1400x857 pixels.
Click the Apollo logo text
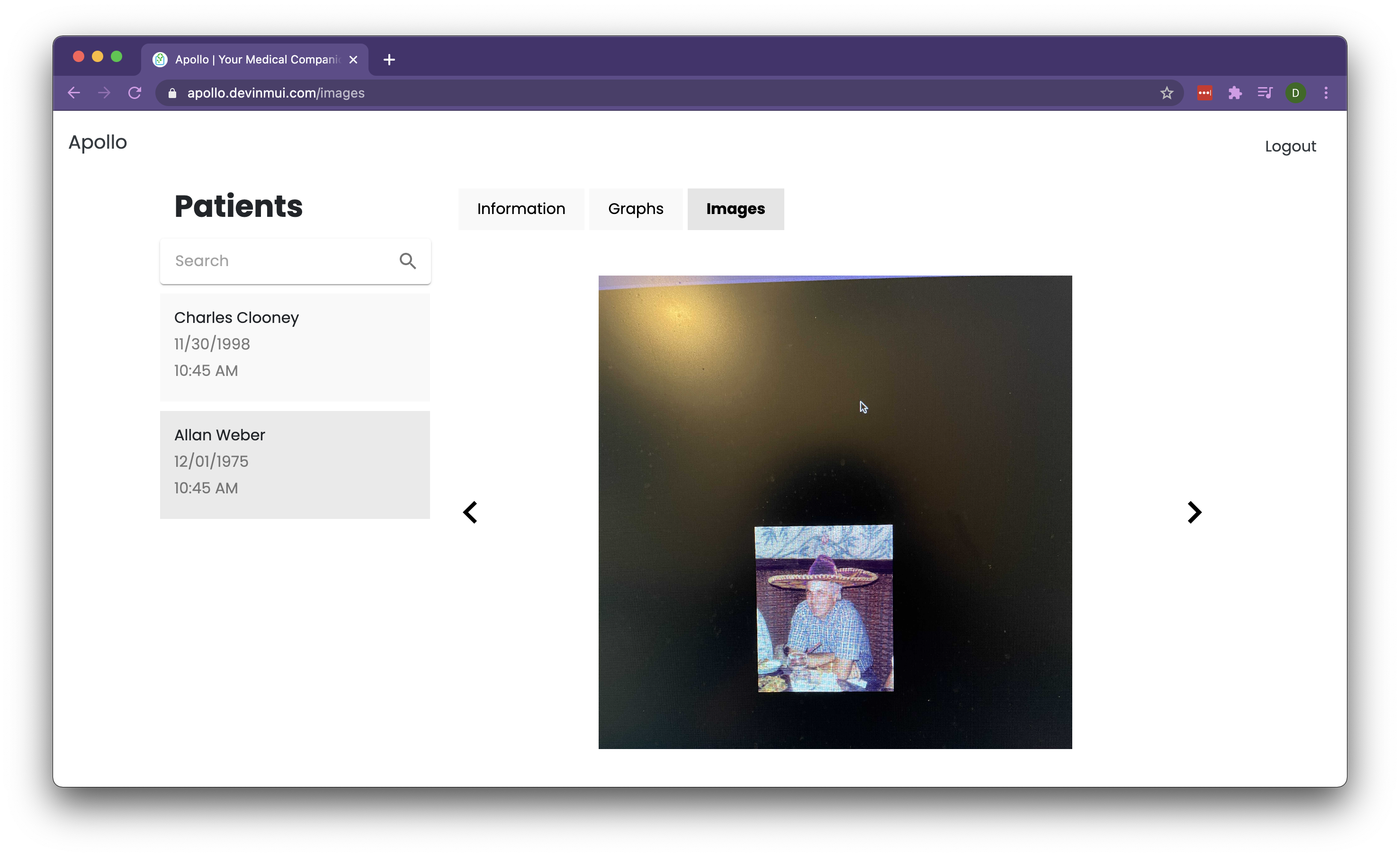point(98,142)
